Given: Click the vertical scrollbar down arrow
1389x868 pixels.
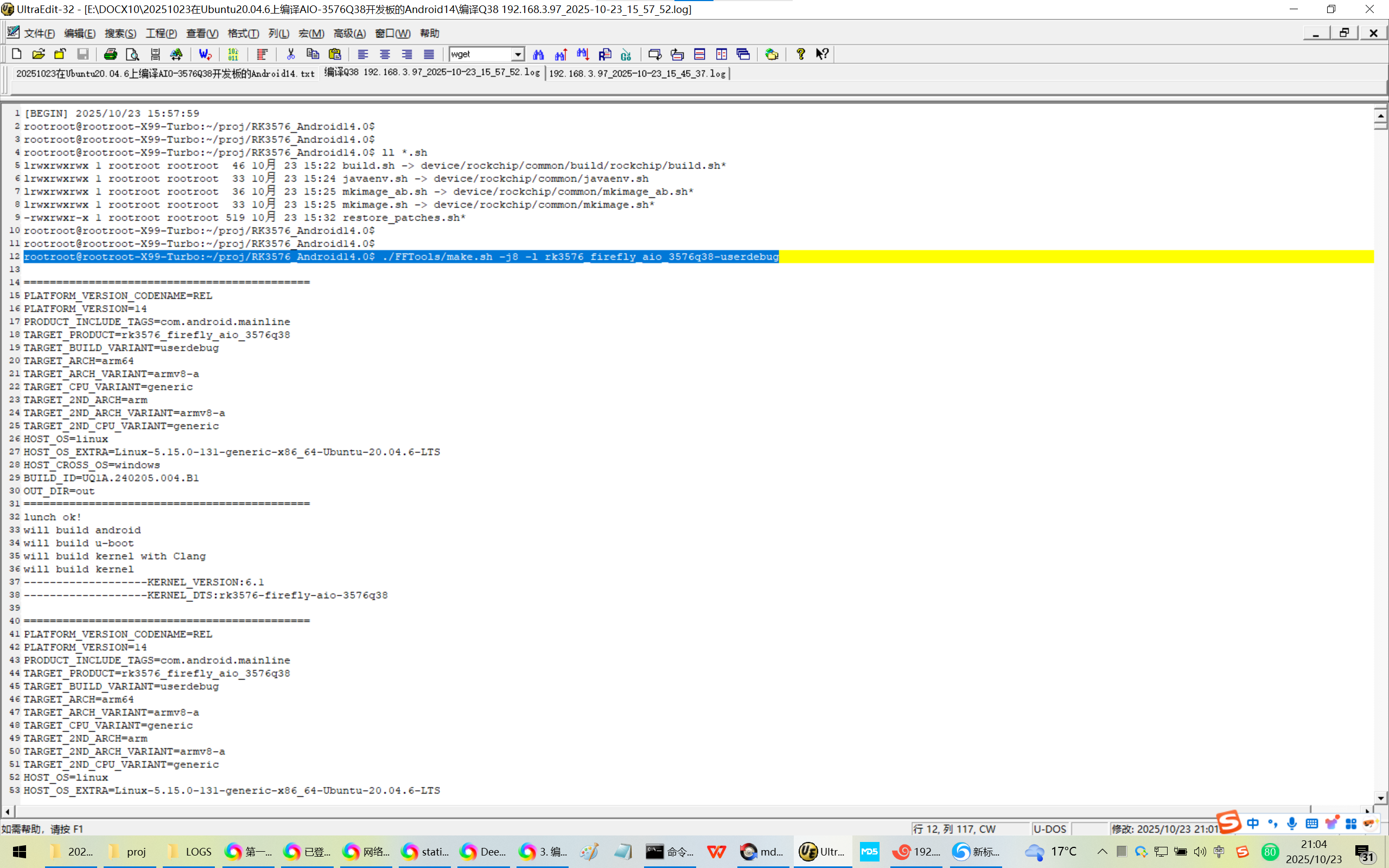Looking at the screenshot, I should click(x=1380, y=798).
